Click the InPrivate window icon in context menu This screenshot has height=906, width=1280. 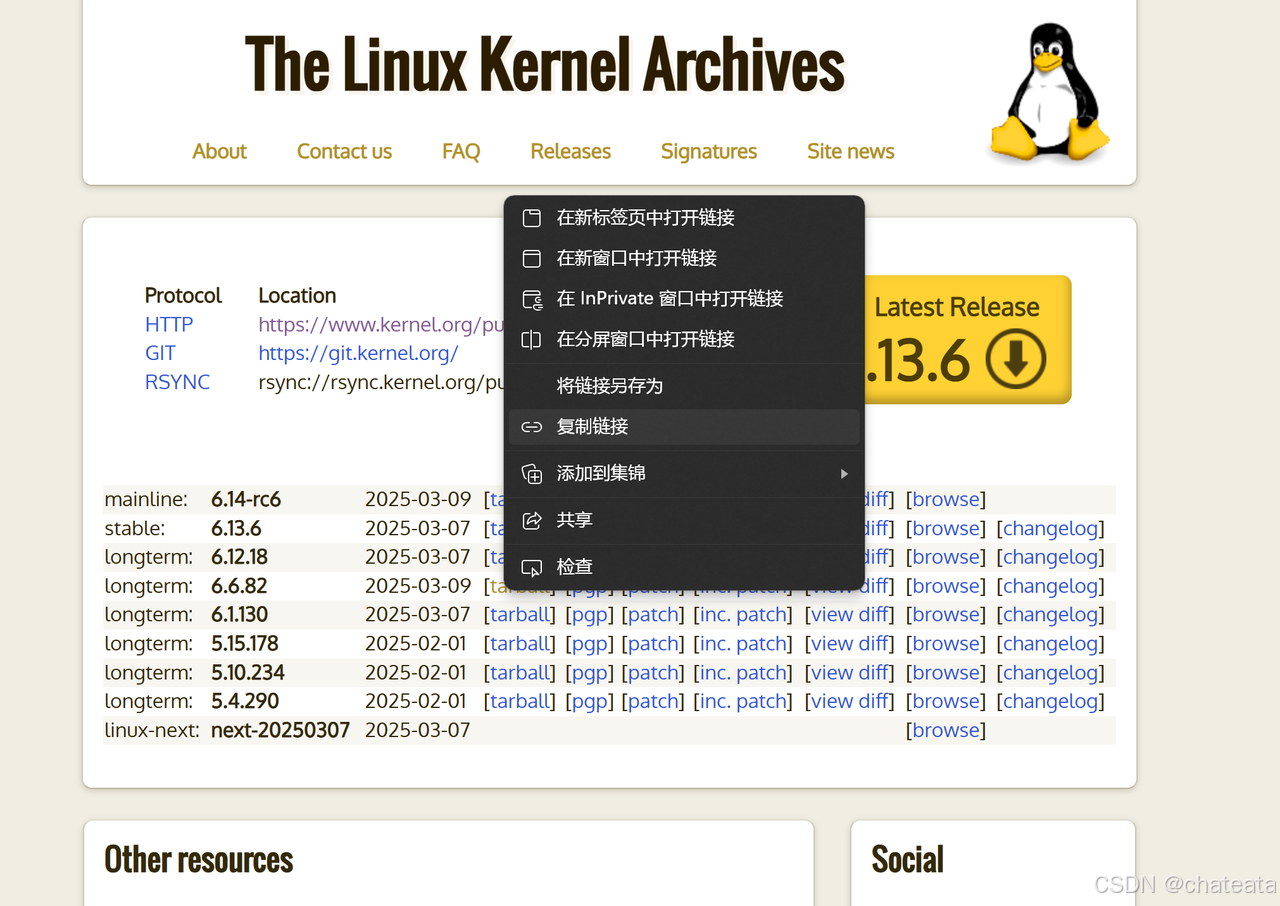click(532, 299)
